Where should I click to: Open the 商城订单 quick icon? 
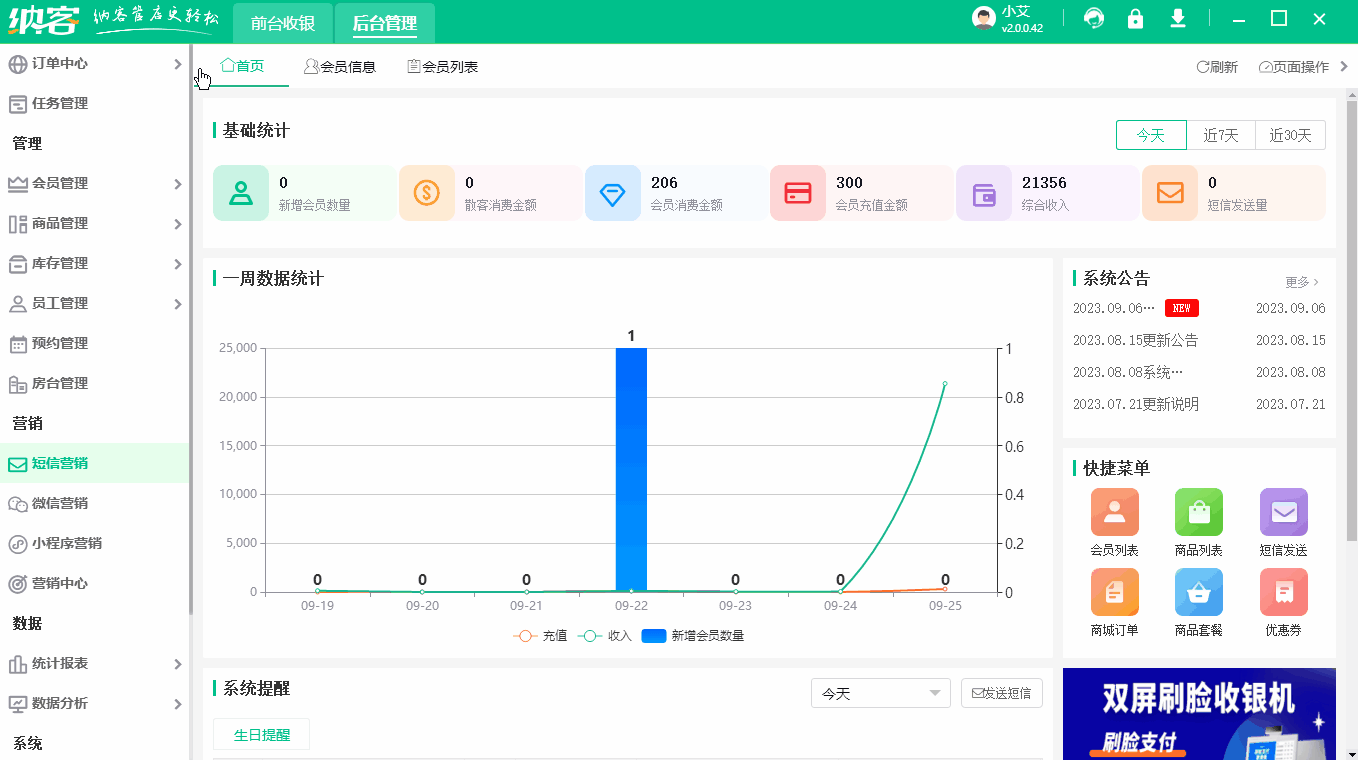point(1114,592)
